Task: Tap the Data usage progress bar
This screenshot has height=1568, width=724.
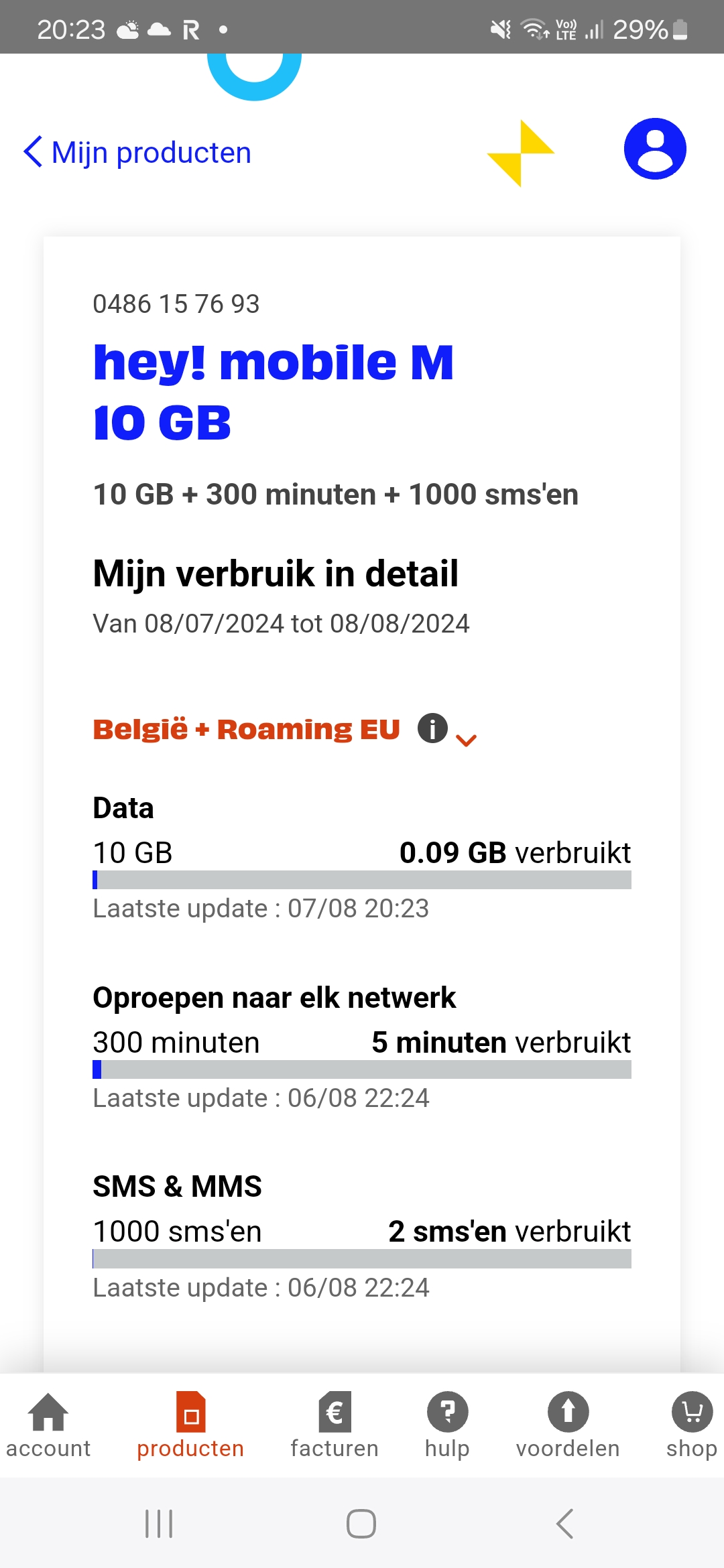Action: [x=362, y=880]
